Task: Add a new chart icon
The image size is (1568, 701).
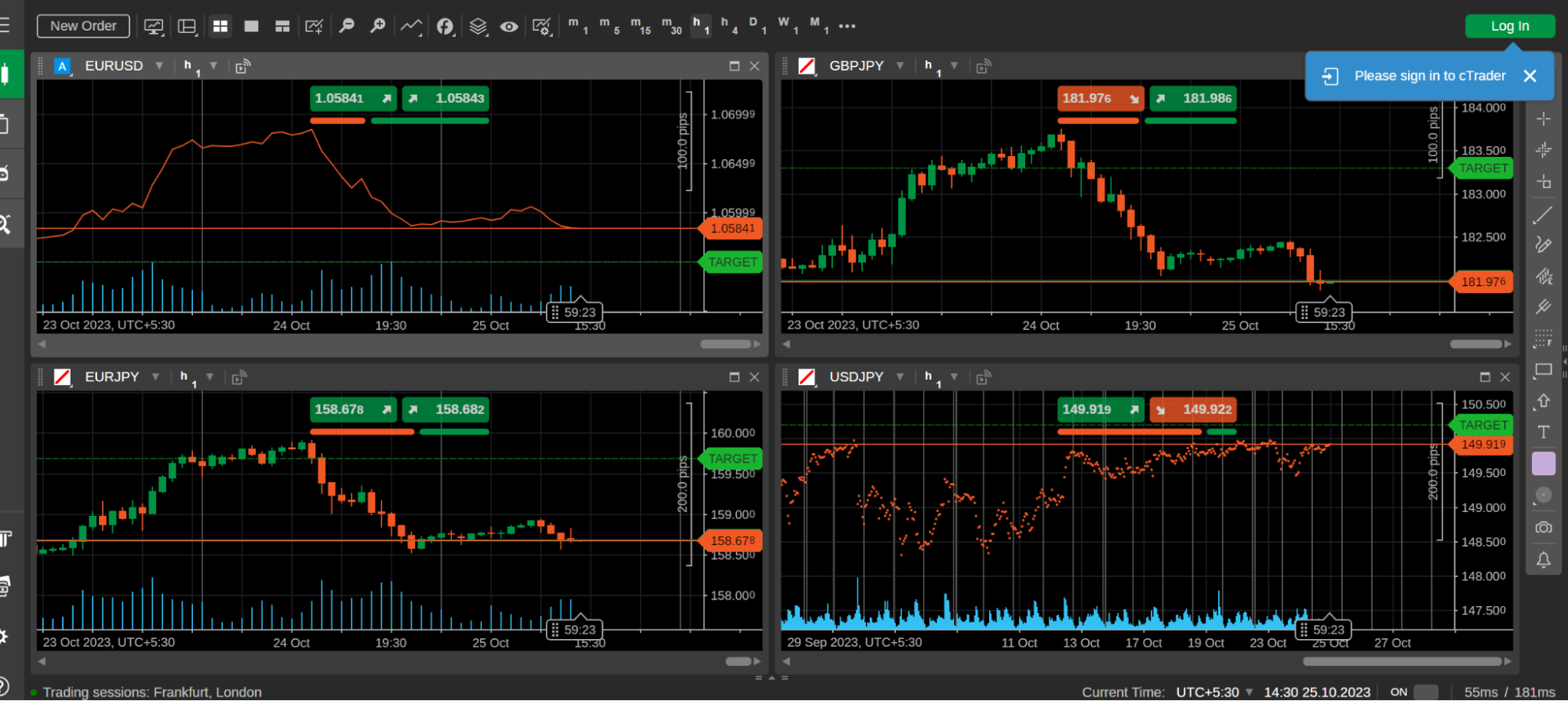Action: click(314, 27)
